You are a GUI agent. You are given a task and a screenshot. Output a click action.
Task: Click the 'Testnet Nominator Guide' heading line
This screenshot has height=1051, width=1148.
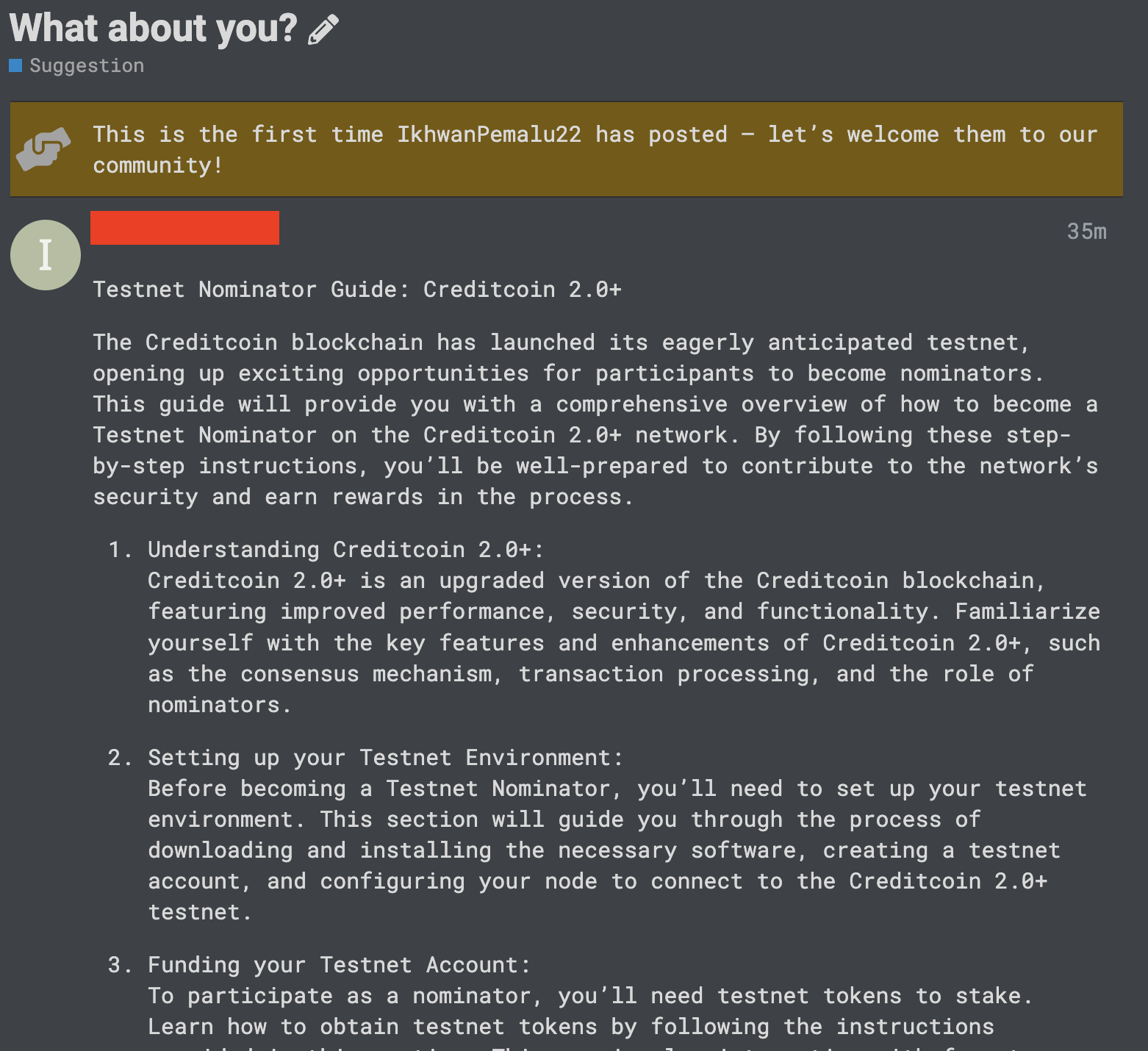coord(357,289)
